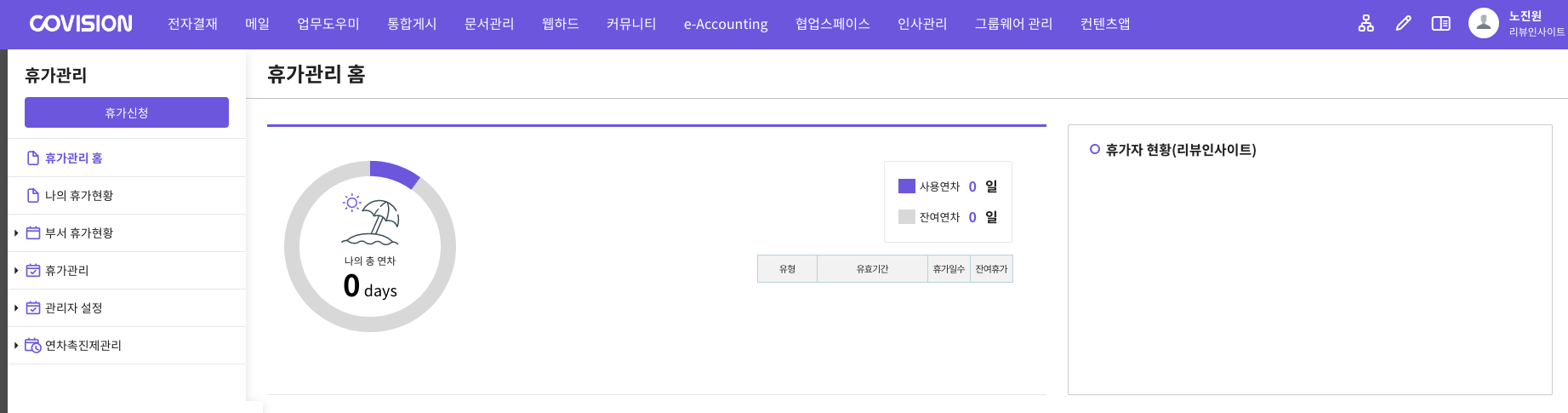The width and height of the screenshot is (1568, 413).
Task: Expand the 휴가관리 sidebar arrow
Action: (x=16, y=271)
